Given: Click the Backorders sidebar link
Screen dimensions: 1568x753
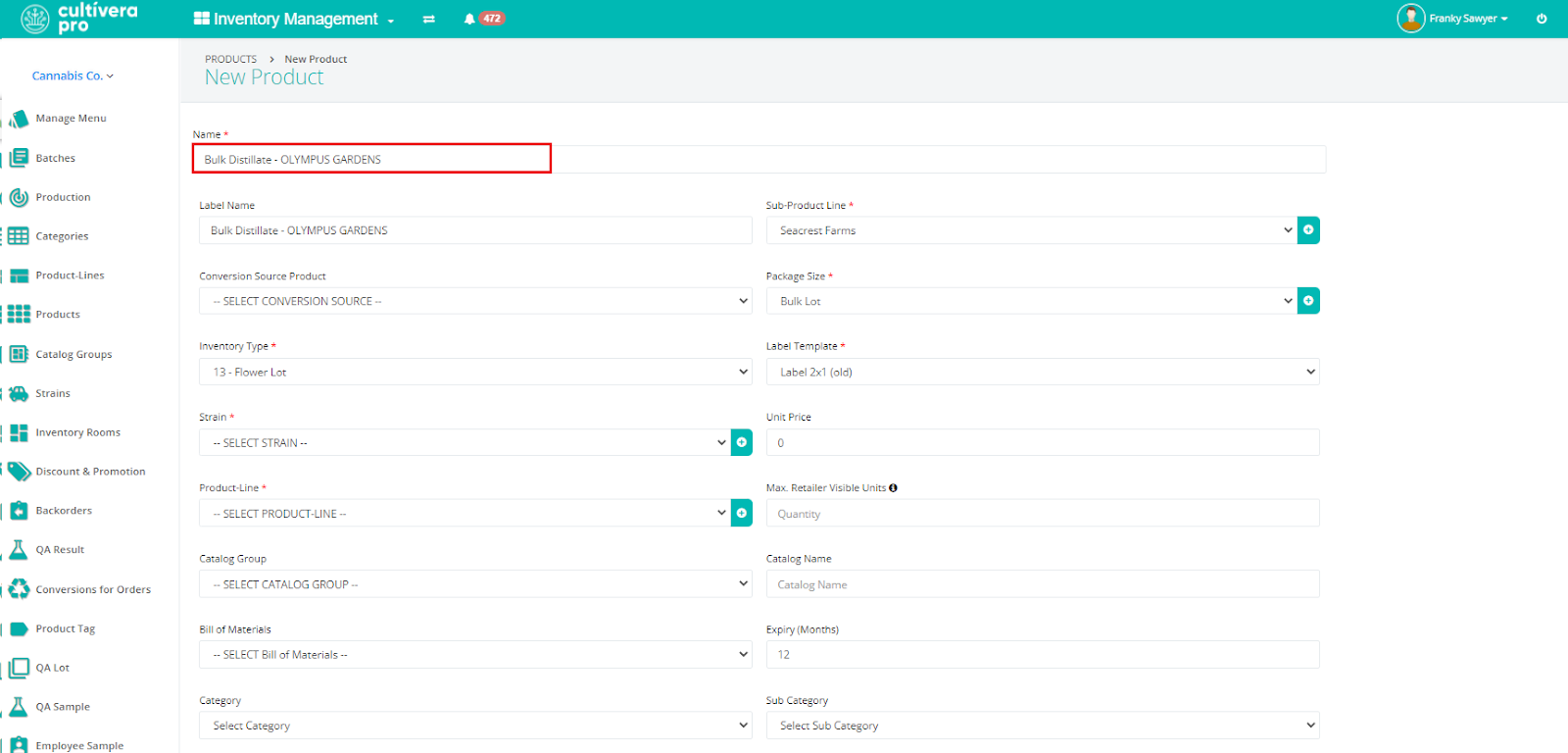Looking at the screenshot, I should click(64, 511).
